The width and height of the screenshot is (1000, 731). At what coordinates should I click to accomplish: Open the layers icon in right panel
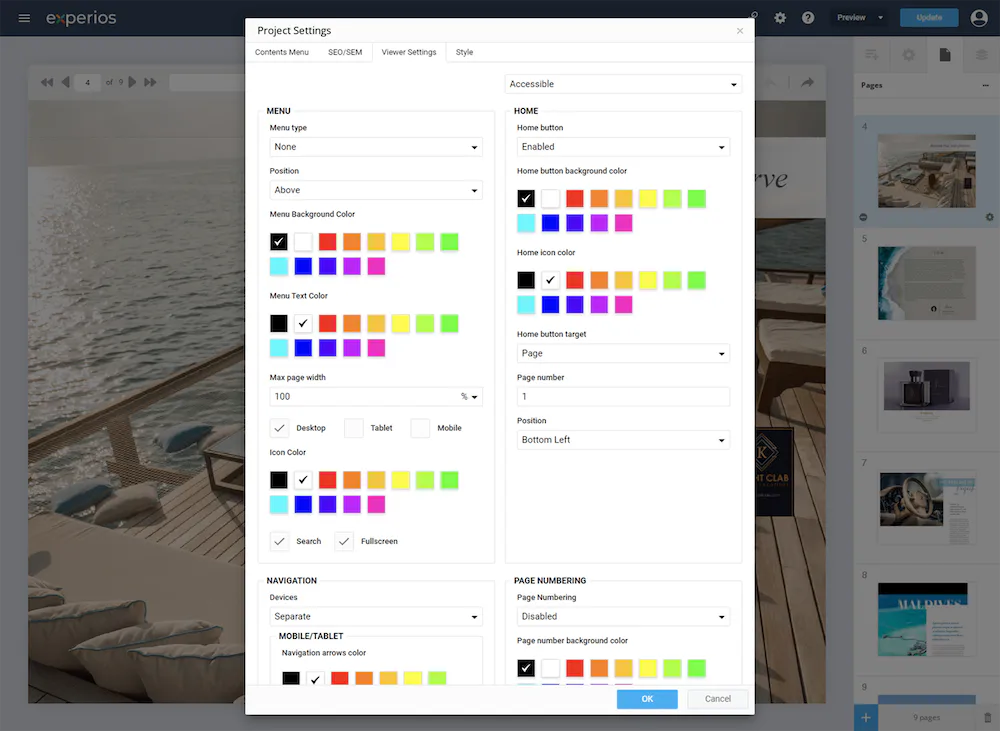[982, 55]
